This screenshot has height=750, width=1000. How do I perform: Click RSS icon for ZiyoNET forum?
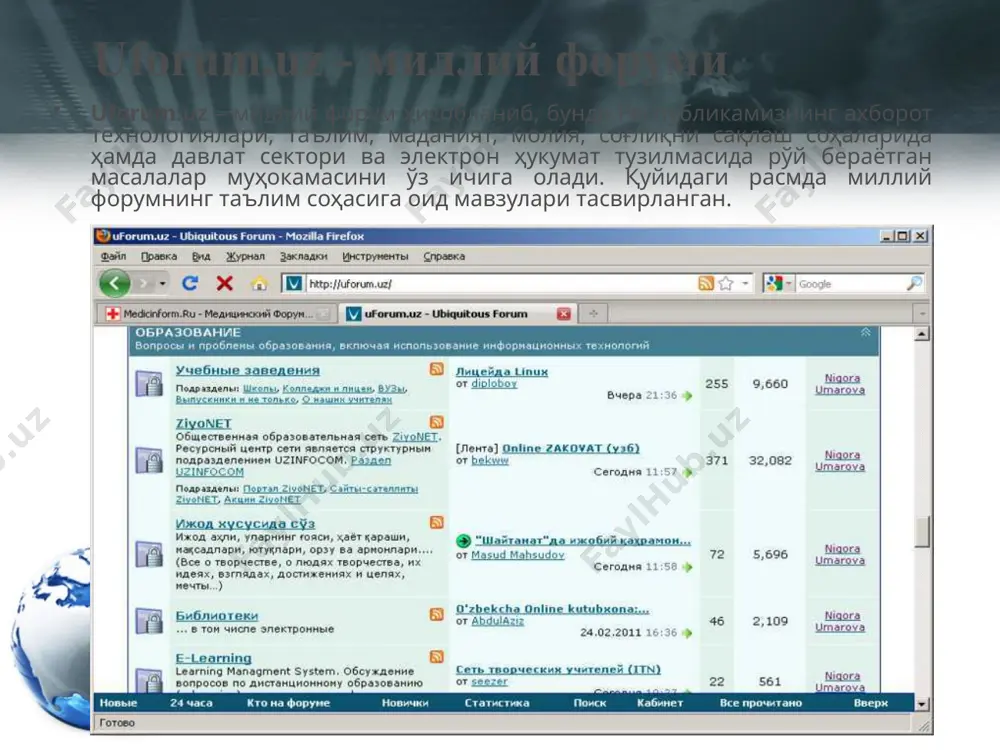[436, 422]
